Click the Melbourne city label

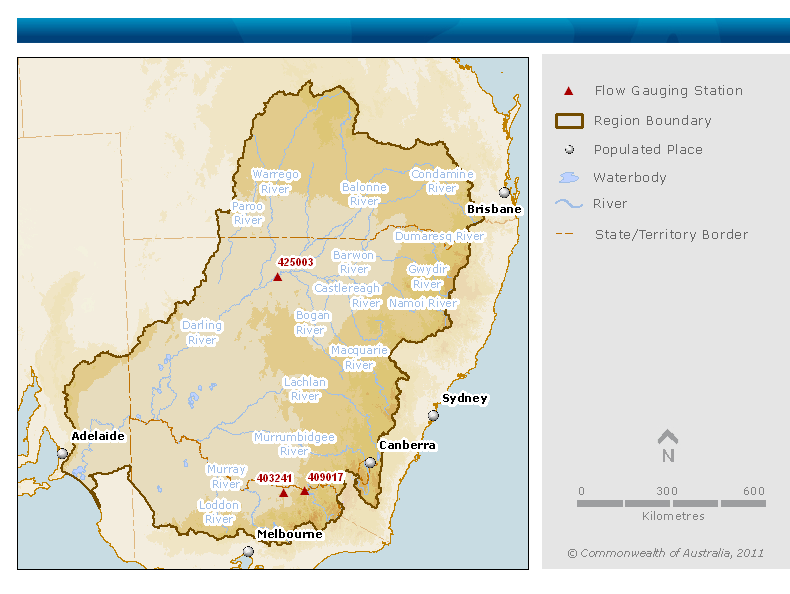click(x=289, y=534)
